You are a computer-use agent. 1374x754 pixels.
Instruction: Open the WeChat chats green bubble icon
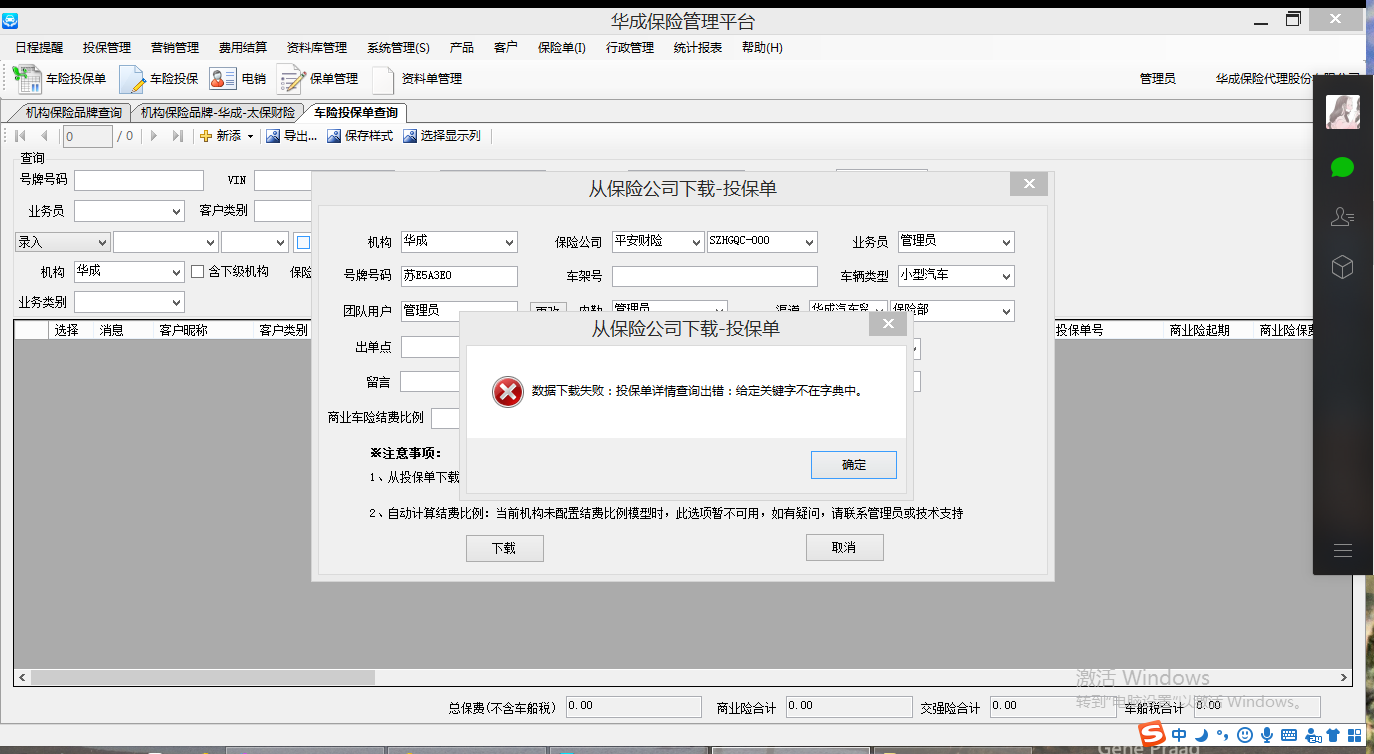(1342, 167)
